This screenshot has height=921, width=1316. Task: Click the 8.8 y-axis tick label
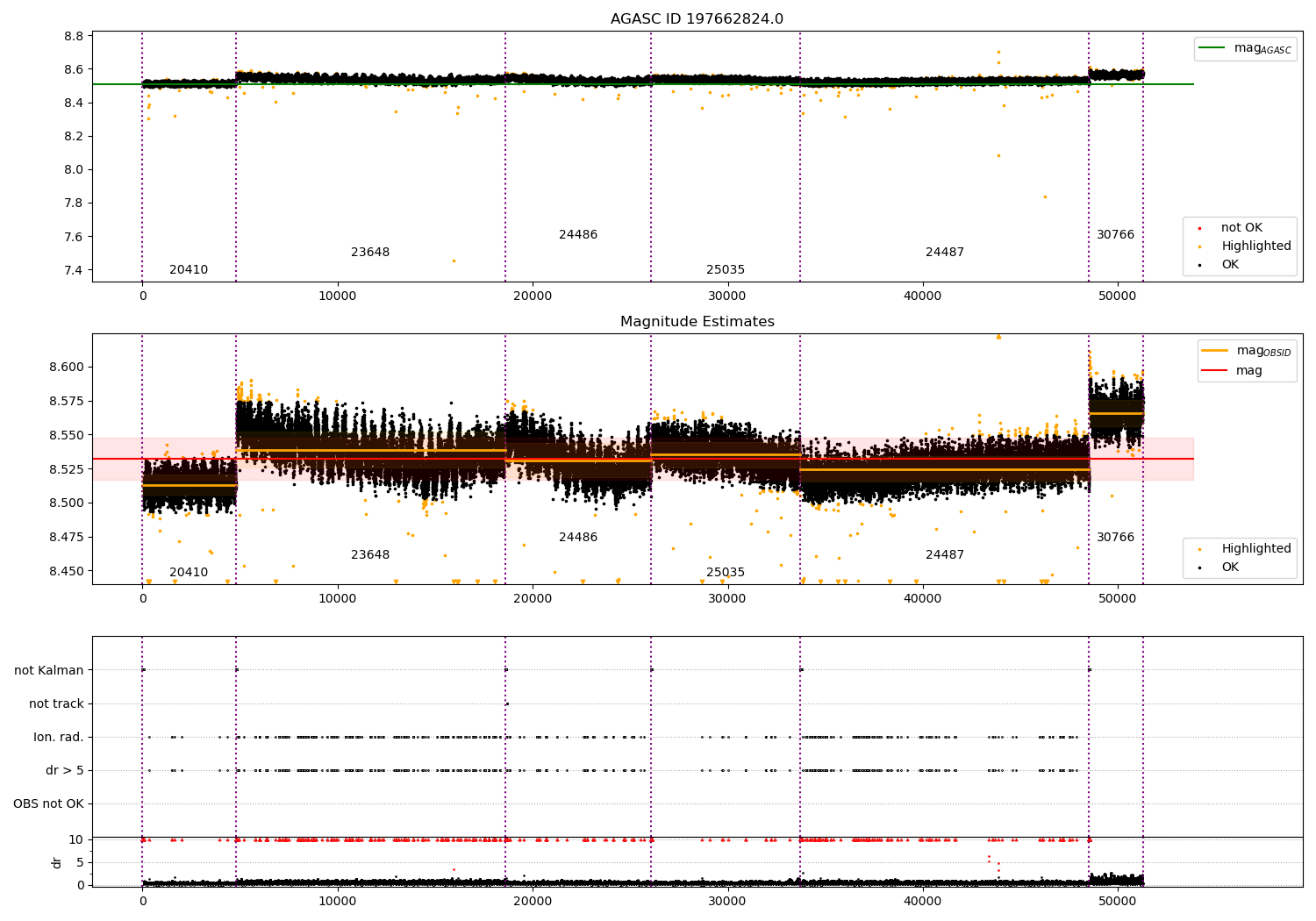[75, 36]
